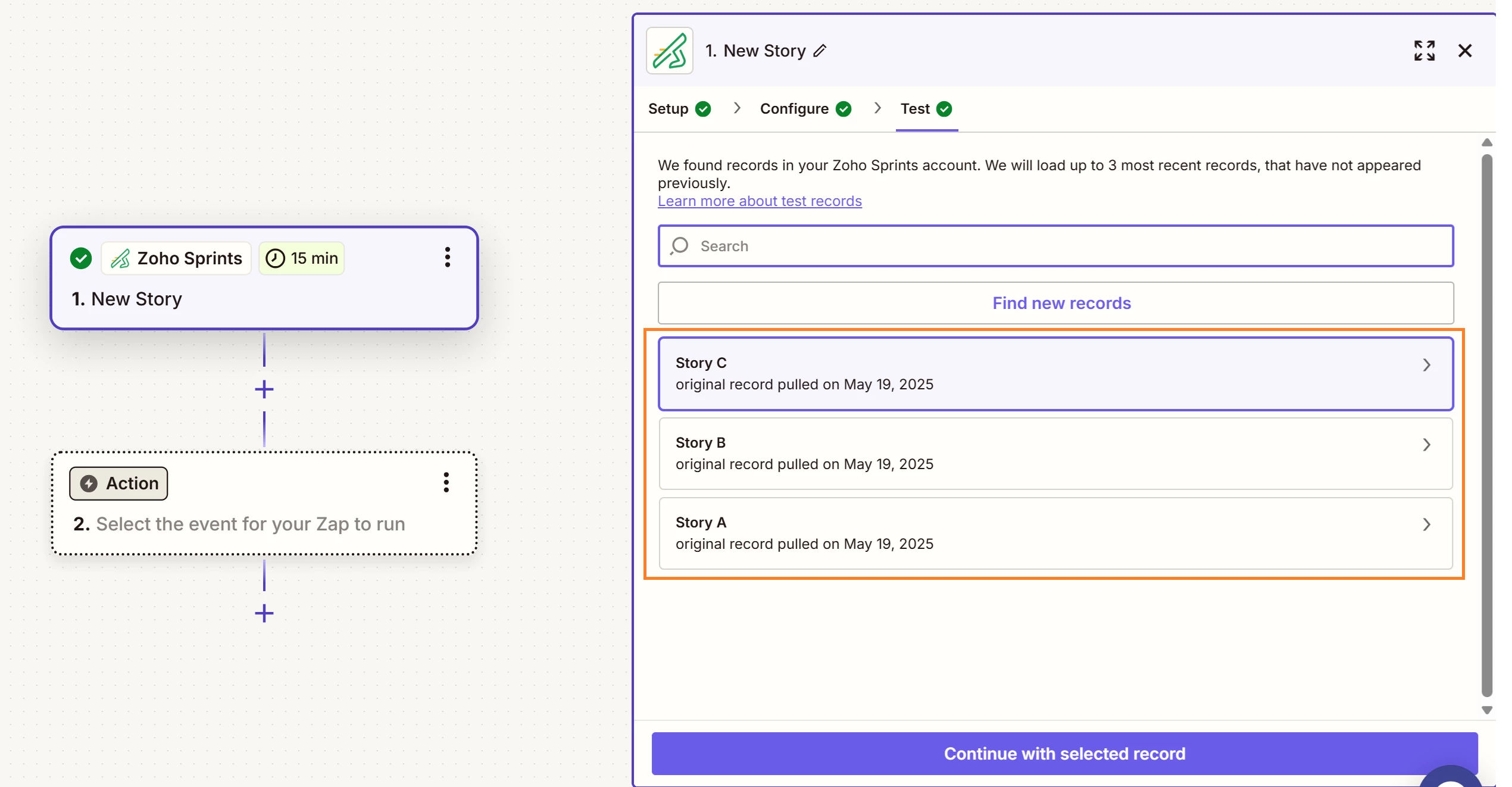The image size is (1512, 787).
Task: Add a step below the Action card
Action: click(264, 614)
